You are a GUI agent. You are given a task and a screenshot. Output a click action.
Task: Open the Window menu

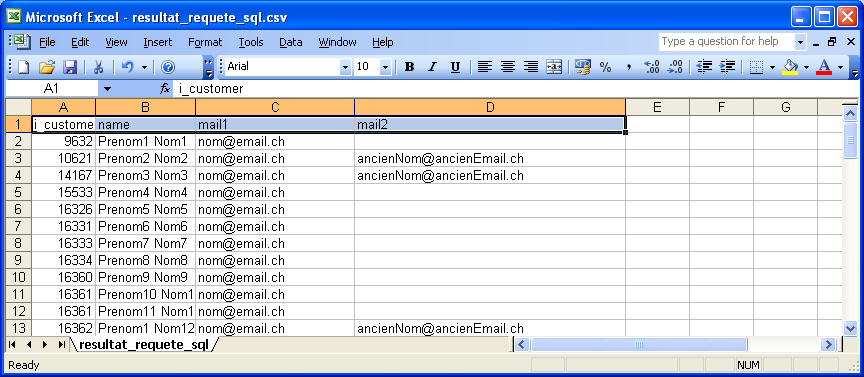[x=337, y=42]
